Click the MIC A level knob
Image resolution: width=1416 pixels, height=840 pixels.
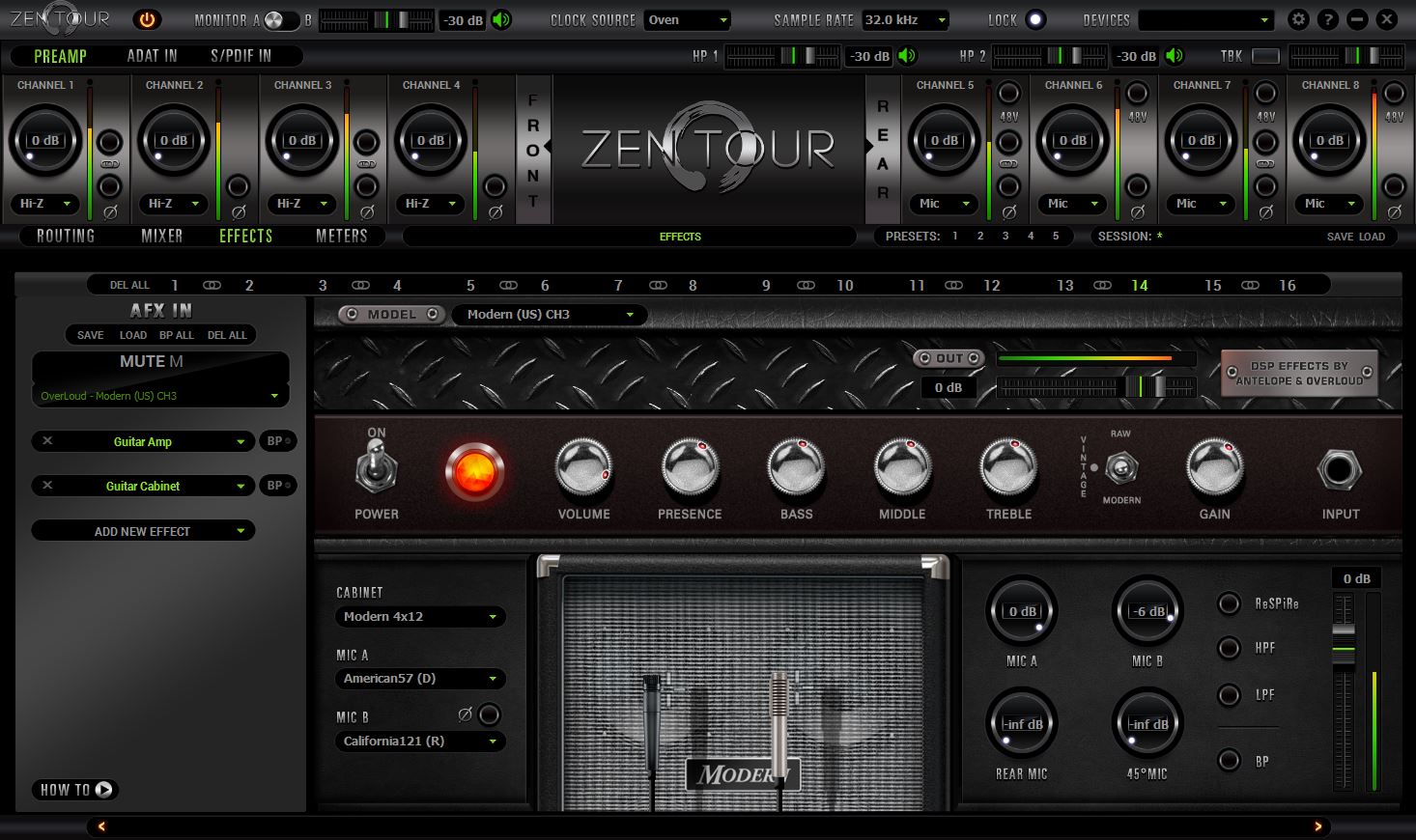[x=1021, y=611]
